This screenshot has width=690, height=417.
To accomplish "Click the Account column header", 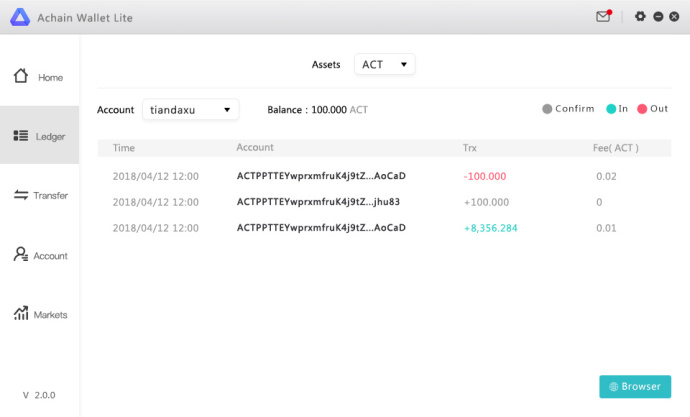I will pos(255,147).
